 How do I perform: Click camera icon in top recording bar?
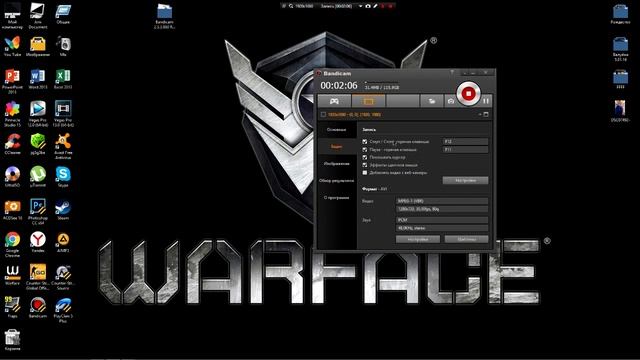pos(368,6)
